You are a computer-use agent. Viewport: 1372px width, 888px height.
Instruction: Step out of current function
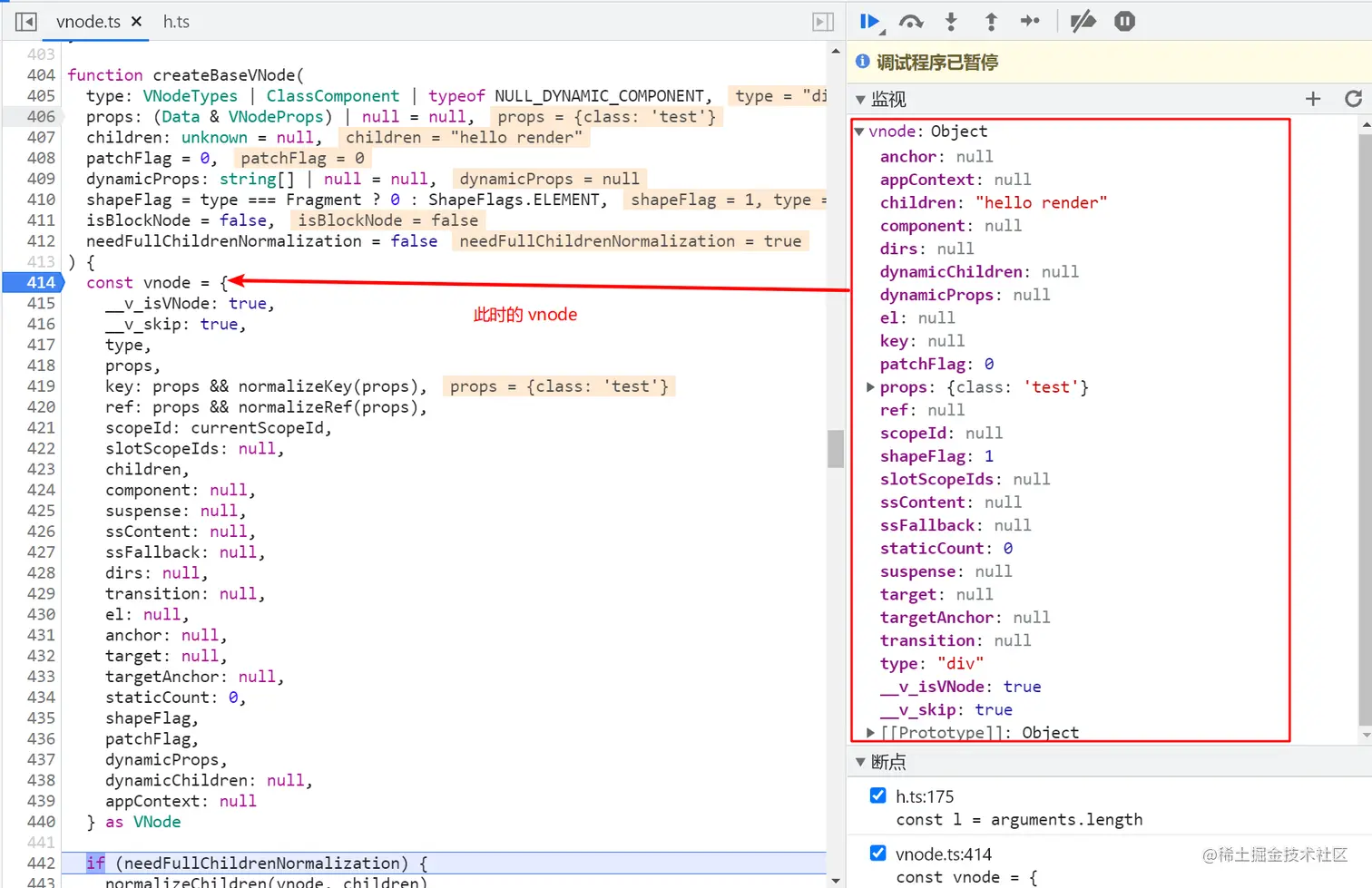[x=991, y=22]
